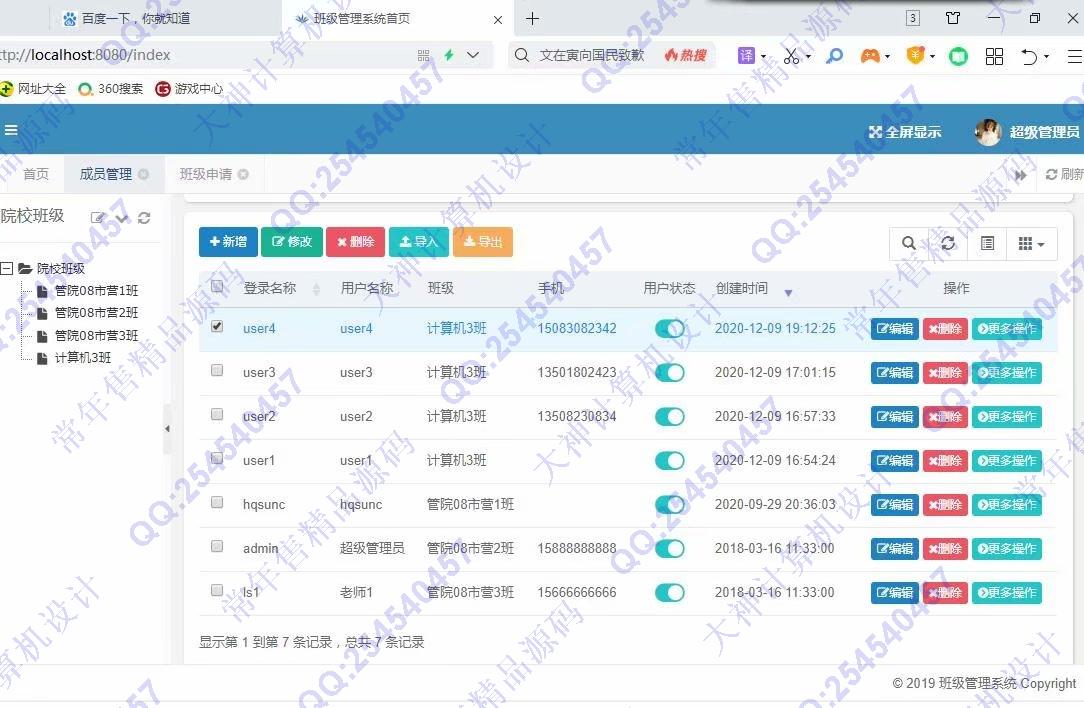
Task: Click the blue 新增 button
Action: point(228,242)
